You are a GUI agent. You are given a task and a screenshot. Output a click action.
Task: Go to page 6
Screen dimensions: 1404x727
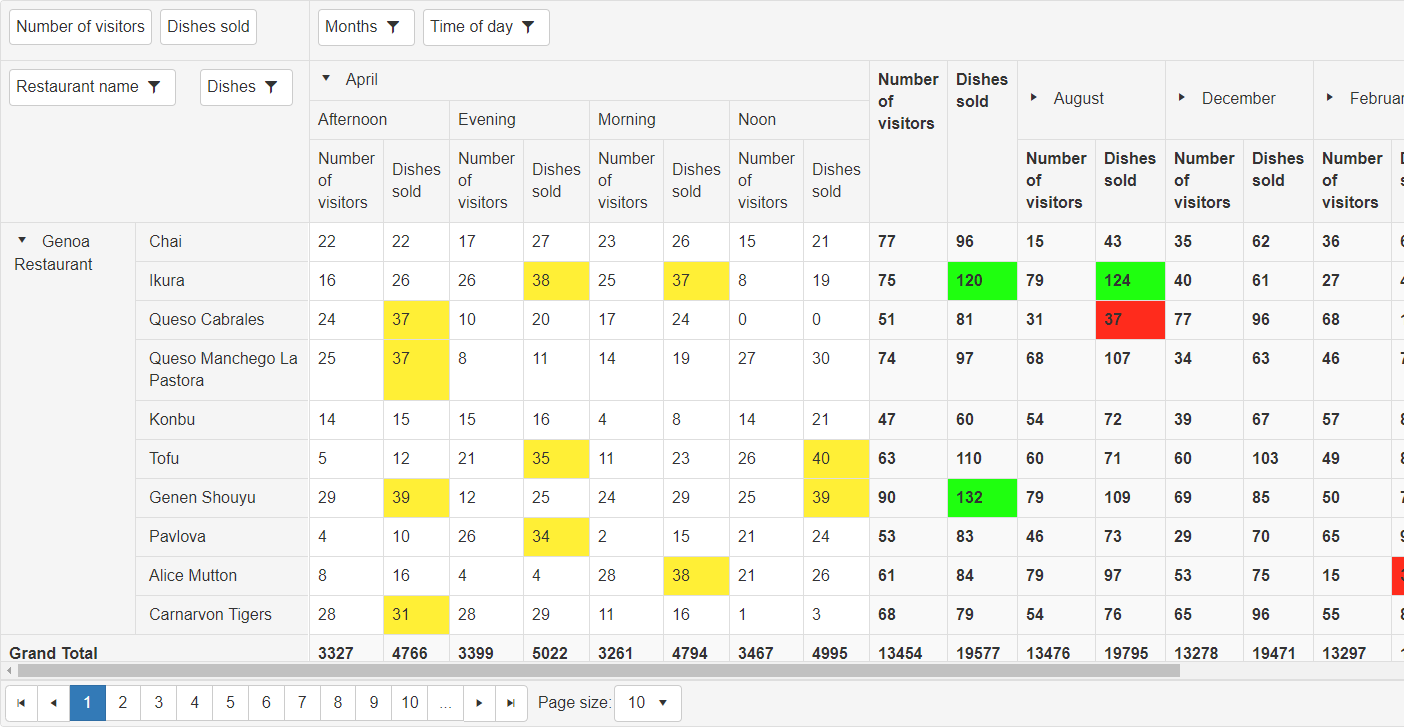(266, 703)
